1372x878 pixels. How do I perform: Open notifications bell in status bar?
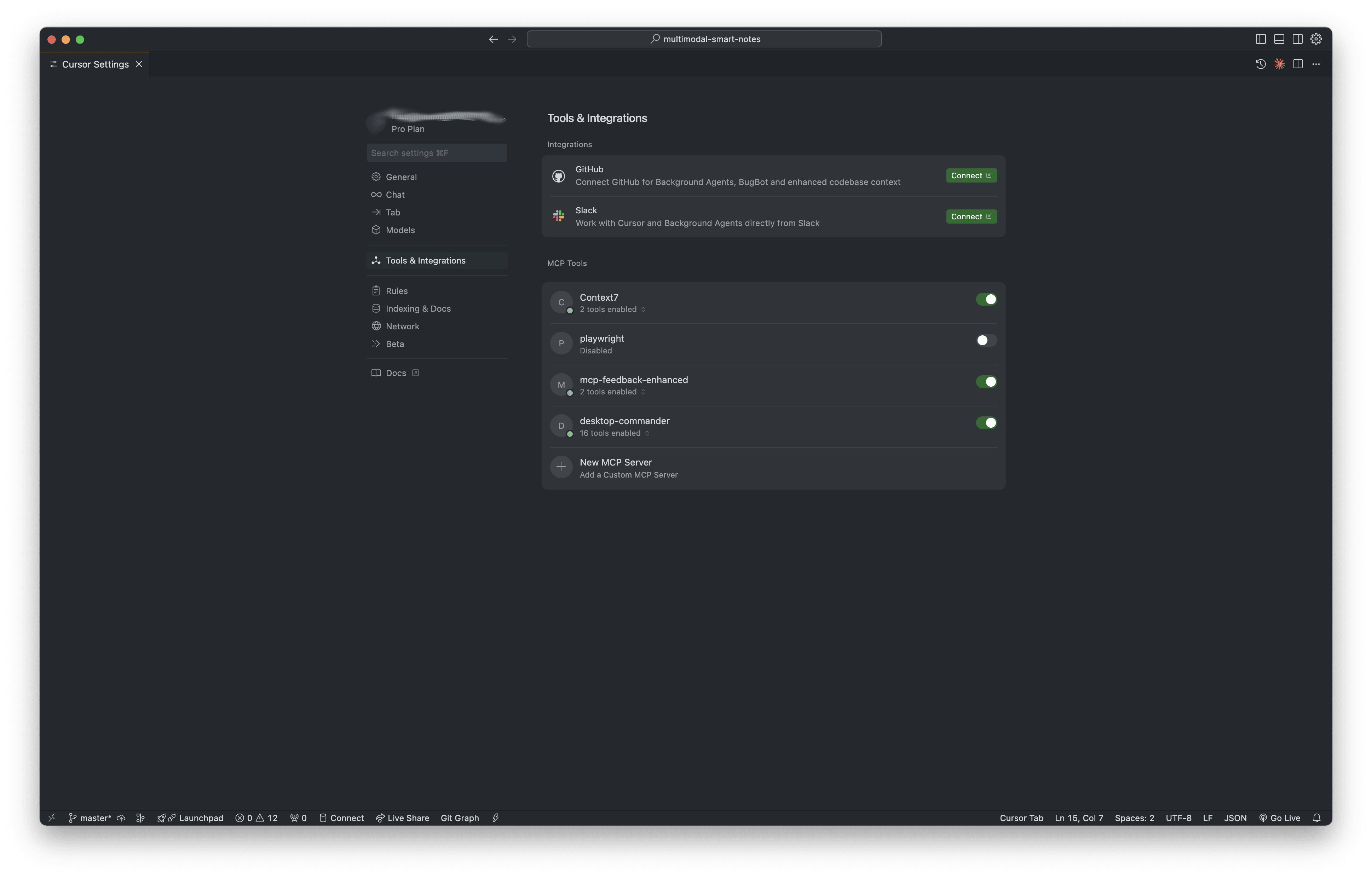[x=1317, y=818]
